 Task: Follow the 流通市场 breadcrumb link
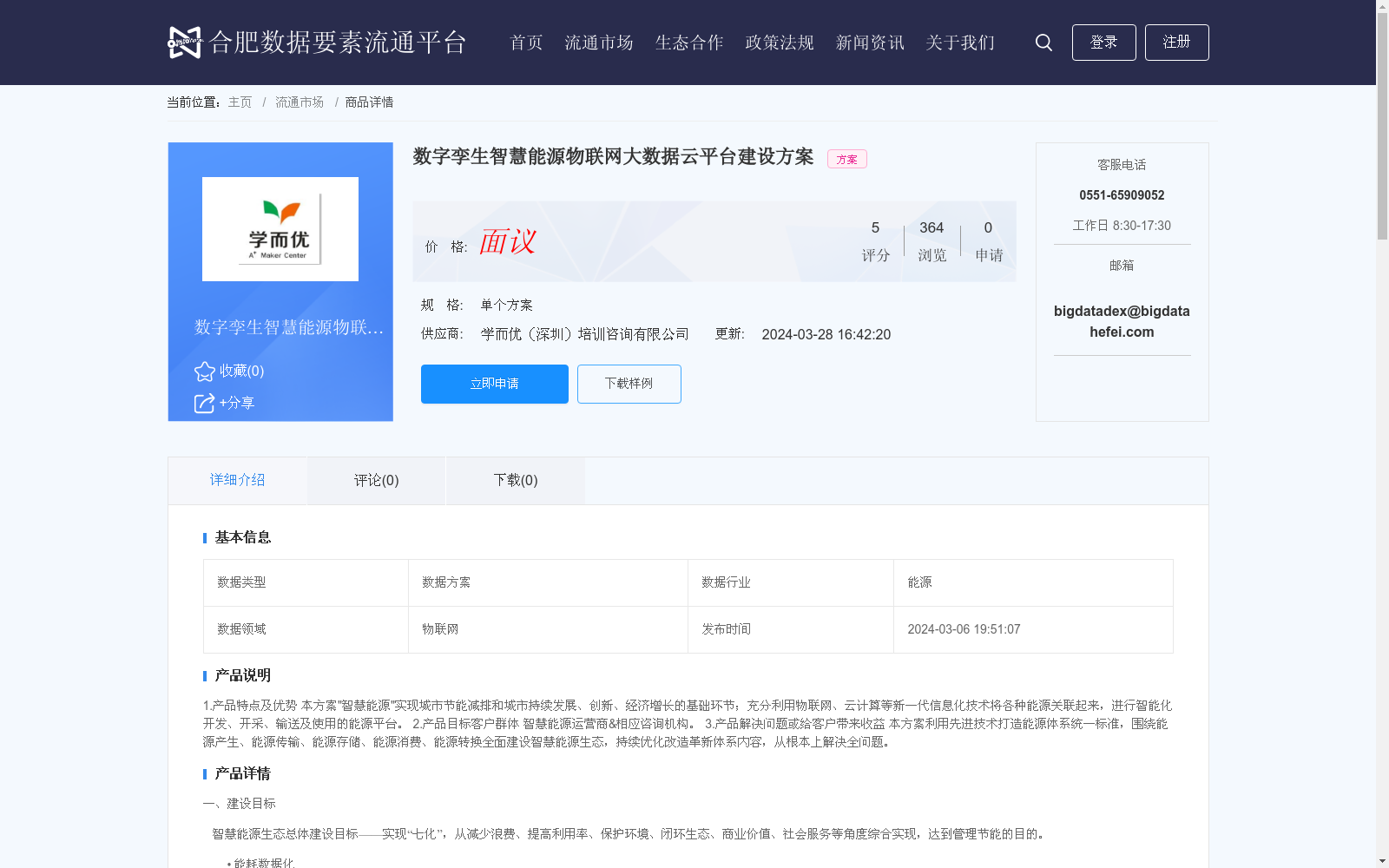[x=300, y=102]
